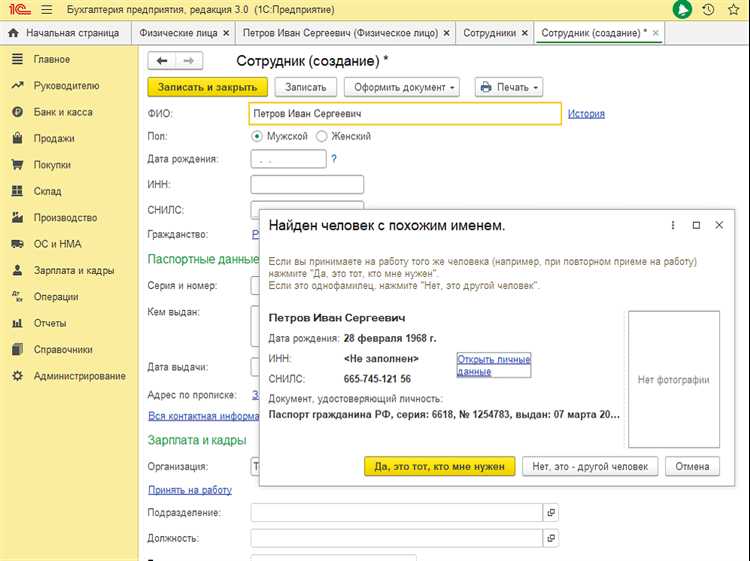
Task: Click the Принять на работу link
Action: (x=190, y=490)
